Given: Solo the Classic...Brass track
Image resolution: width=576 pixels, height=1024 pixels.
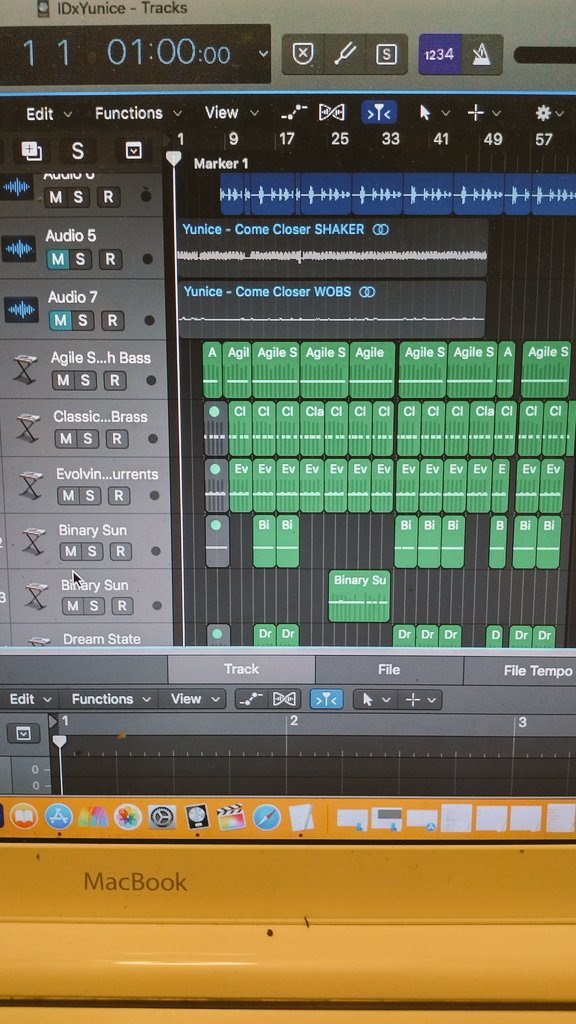Looking at the screenshot, I should (x=87, y=439).
